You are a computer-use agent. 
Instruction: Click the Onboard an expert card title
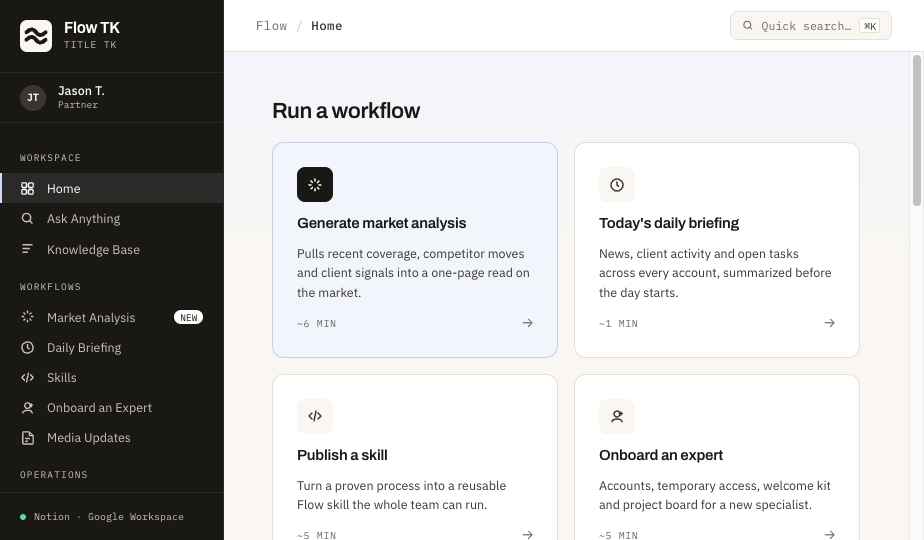tap(661, 455)
